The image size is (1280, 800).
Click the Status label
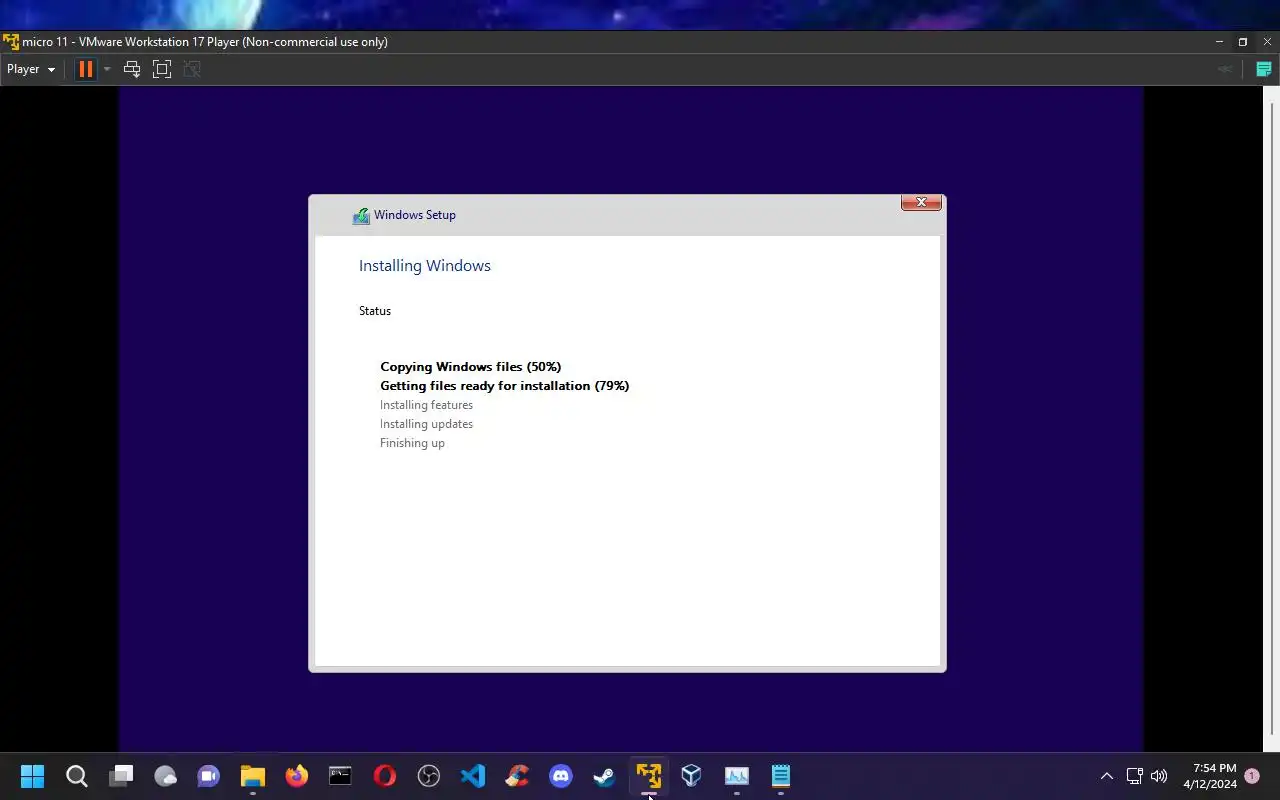[375, 311]
